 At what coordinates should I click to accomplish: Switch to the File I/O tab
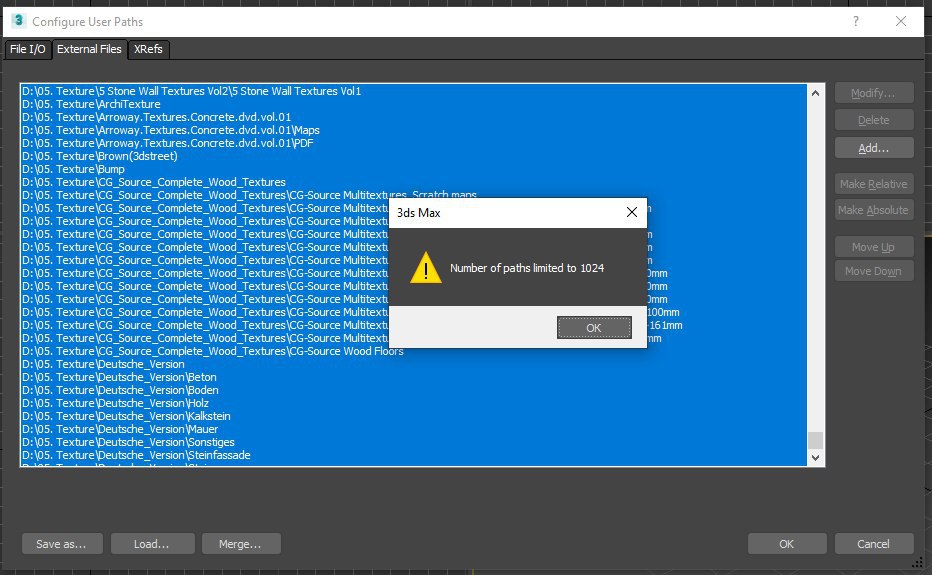click(27, 49)
